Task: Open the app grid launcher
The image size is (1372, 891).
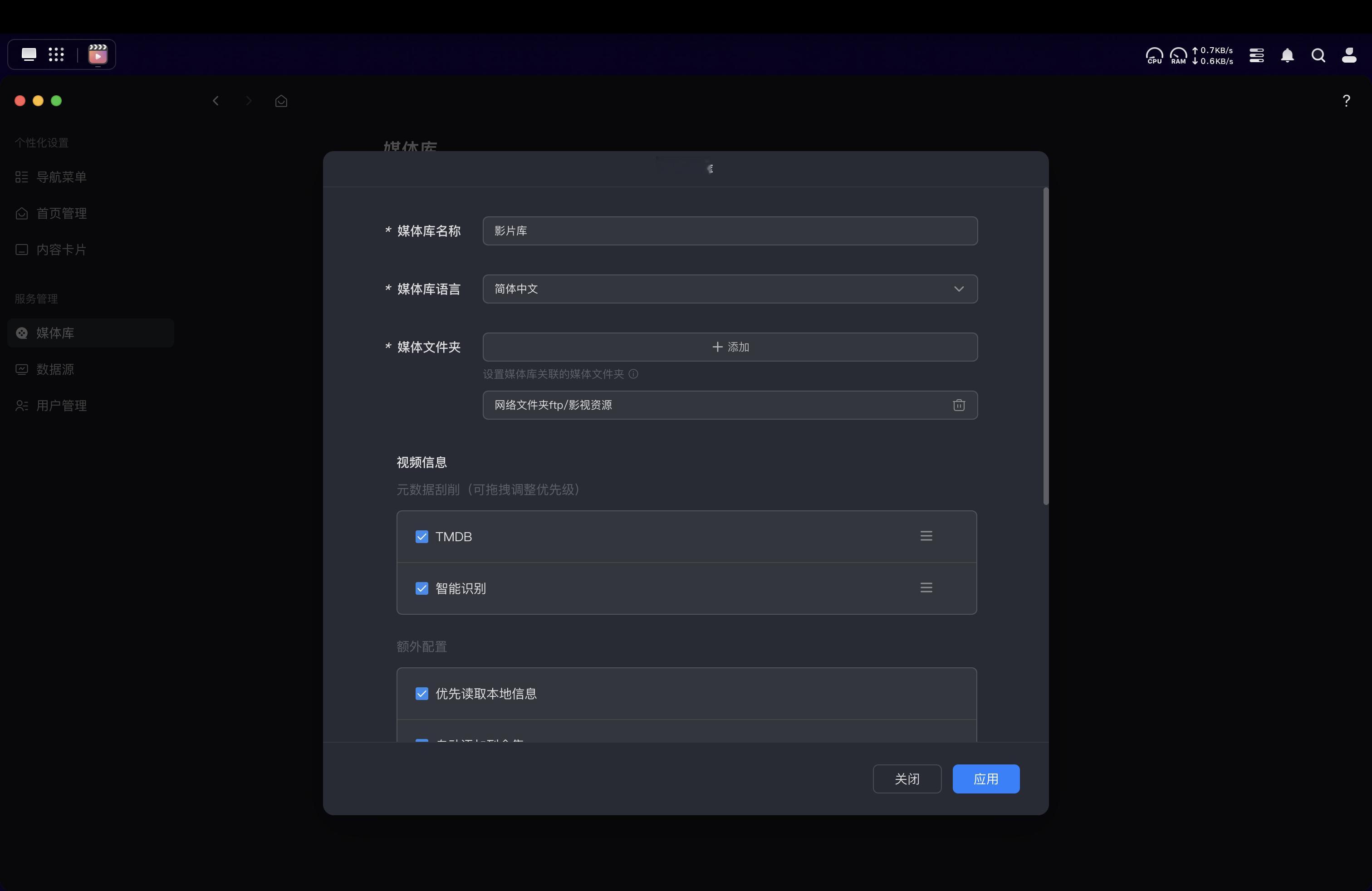Action: [56, 55]
